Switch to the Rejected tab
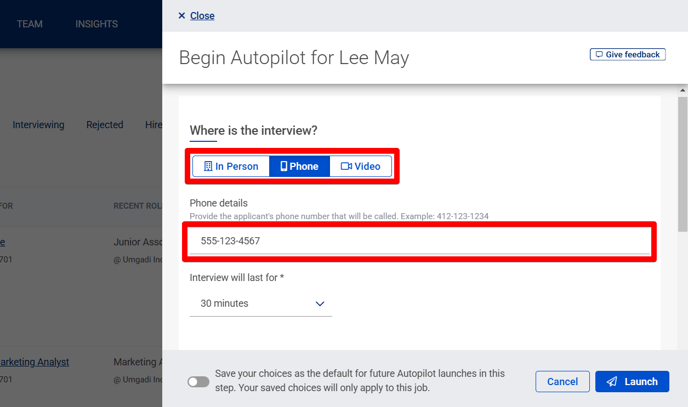Screen dimensions: 688x407 (x=104, y=125)
